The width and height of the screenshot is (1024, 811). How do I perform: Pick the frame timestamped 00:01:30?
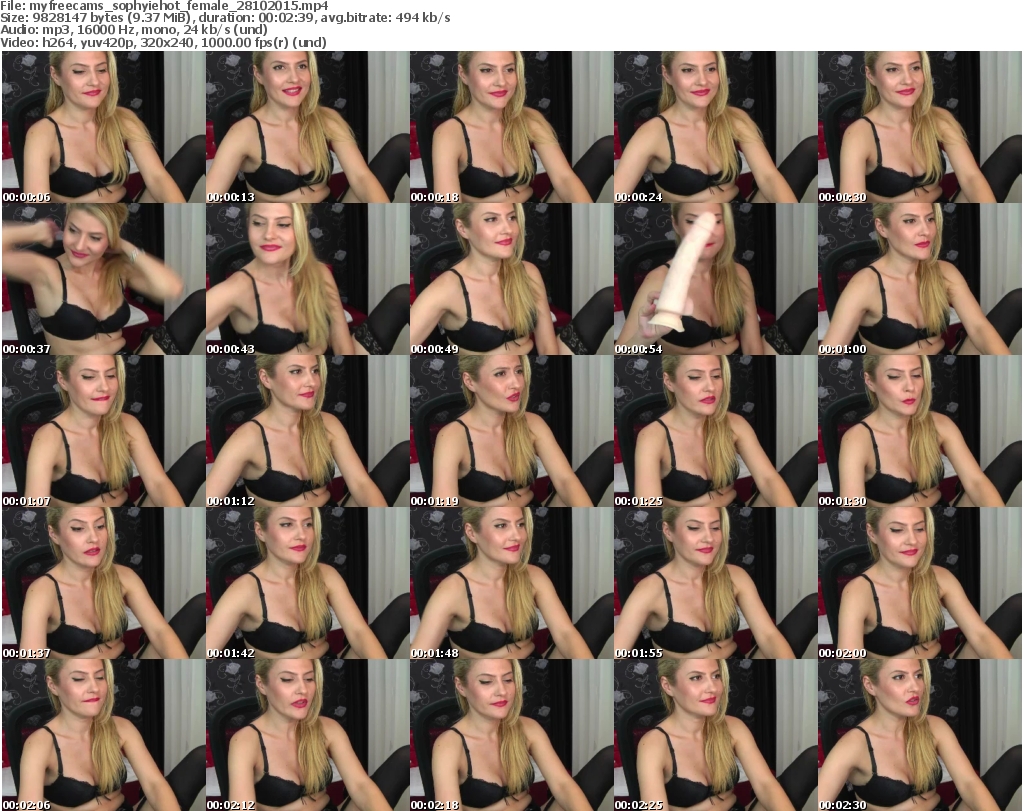point(920,431)
